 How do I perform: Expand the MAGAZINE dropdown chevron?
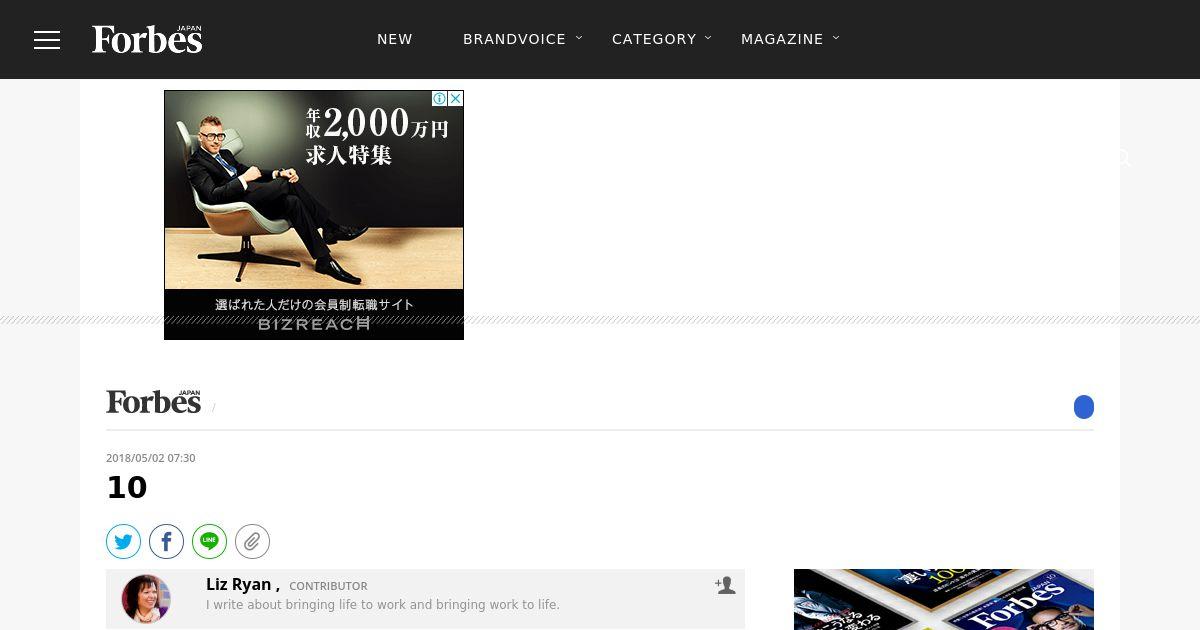tap(836, 38)
